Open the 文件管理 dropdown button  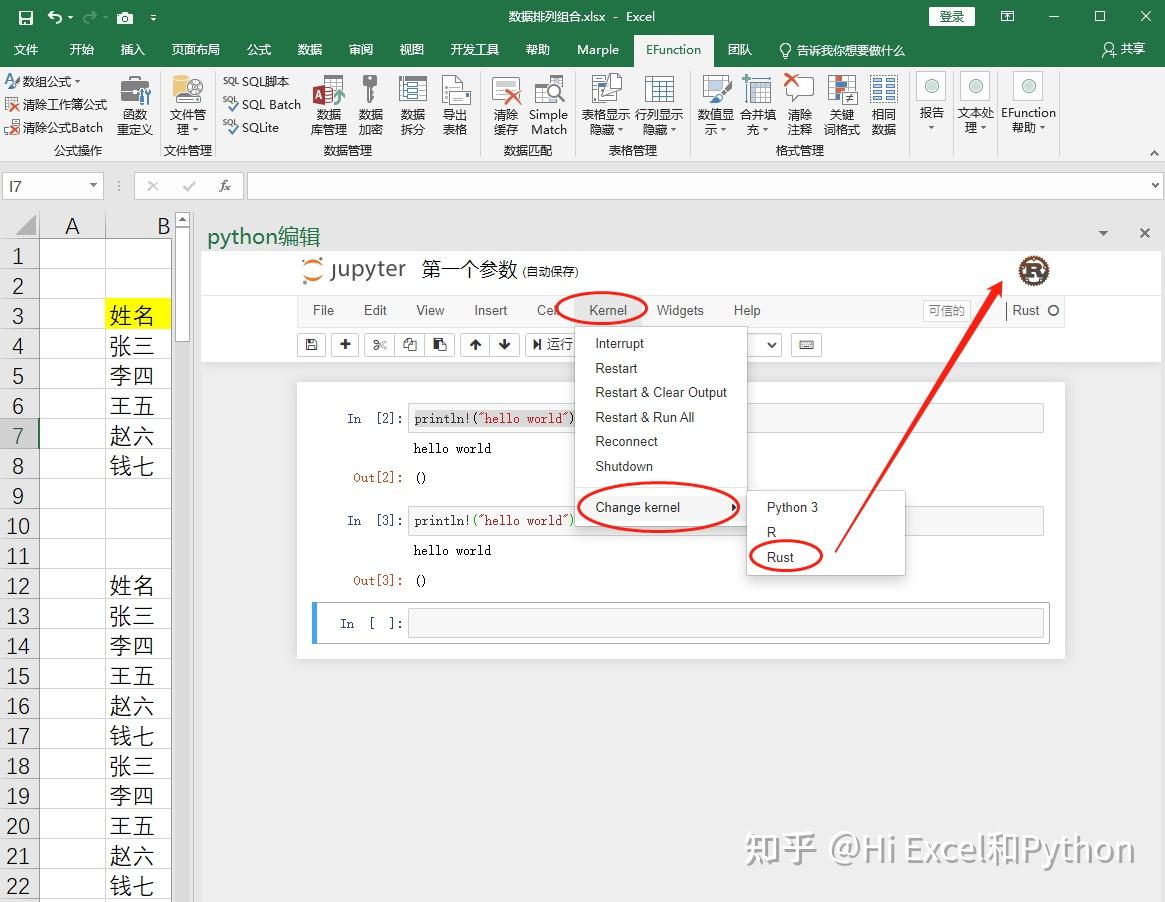pos(187,106)
